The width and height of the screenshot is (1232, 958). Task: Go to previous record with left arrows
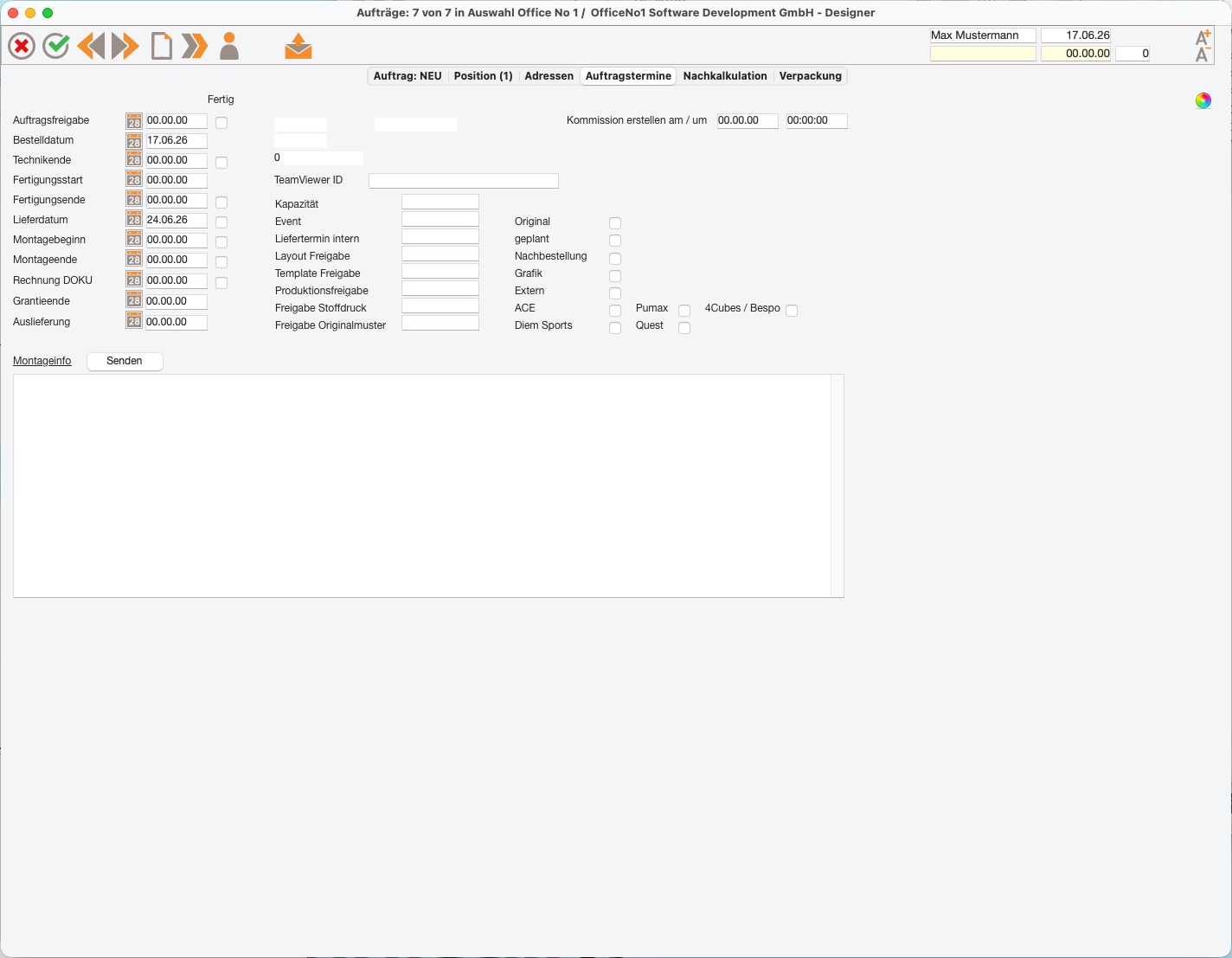point(91,46)
